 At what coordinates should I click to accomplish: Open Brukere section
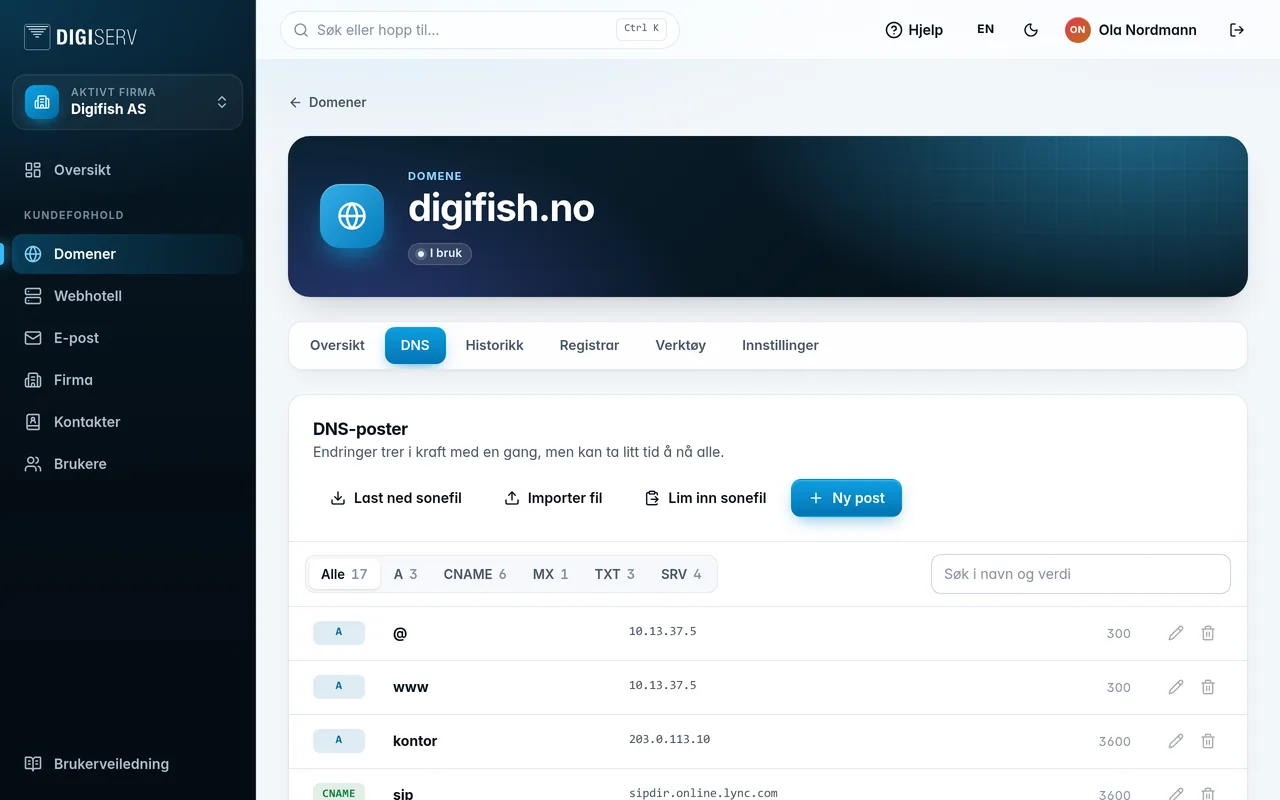point(127,464)
